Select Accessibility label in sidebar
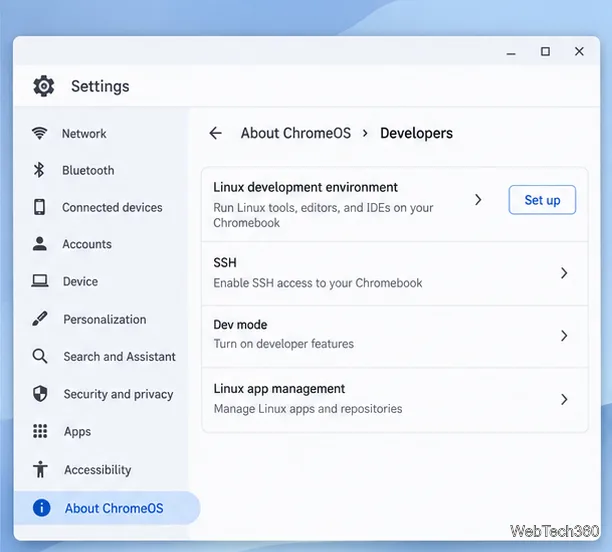612x552 pixels. [x=98, y=470]
